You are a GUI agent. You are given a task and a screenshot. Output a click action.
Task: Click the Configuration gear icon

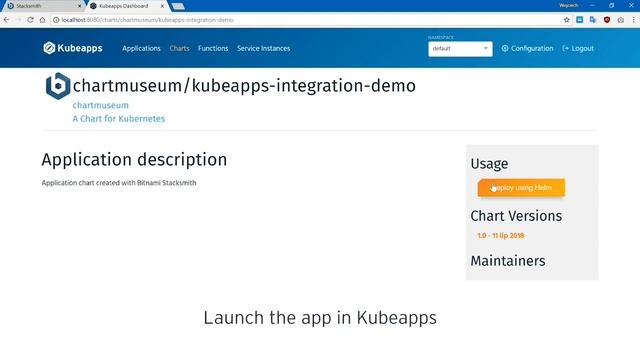tap(505, 48)
